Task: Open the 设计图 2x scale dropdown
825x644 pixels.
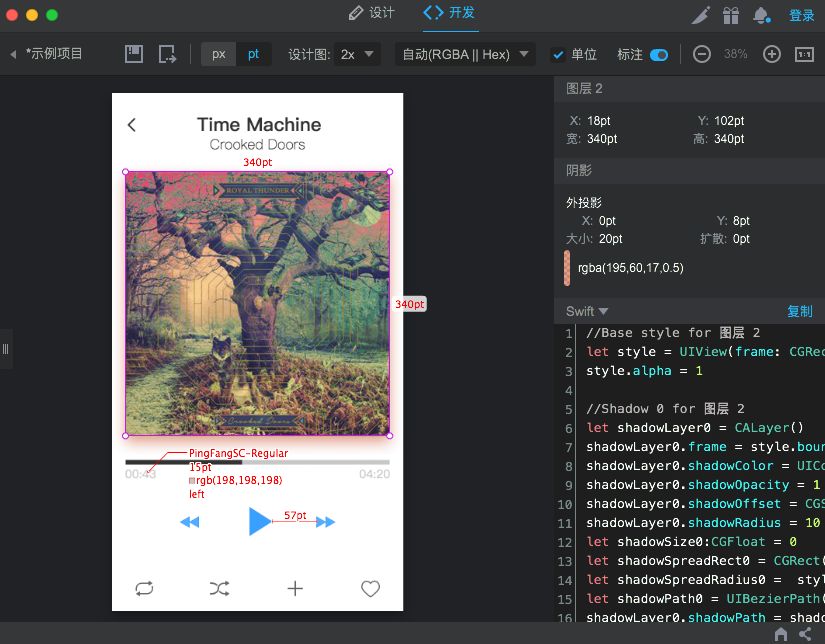Action: click(357, 54)
